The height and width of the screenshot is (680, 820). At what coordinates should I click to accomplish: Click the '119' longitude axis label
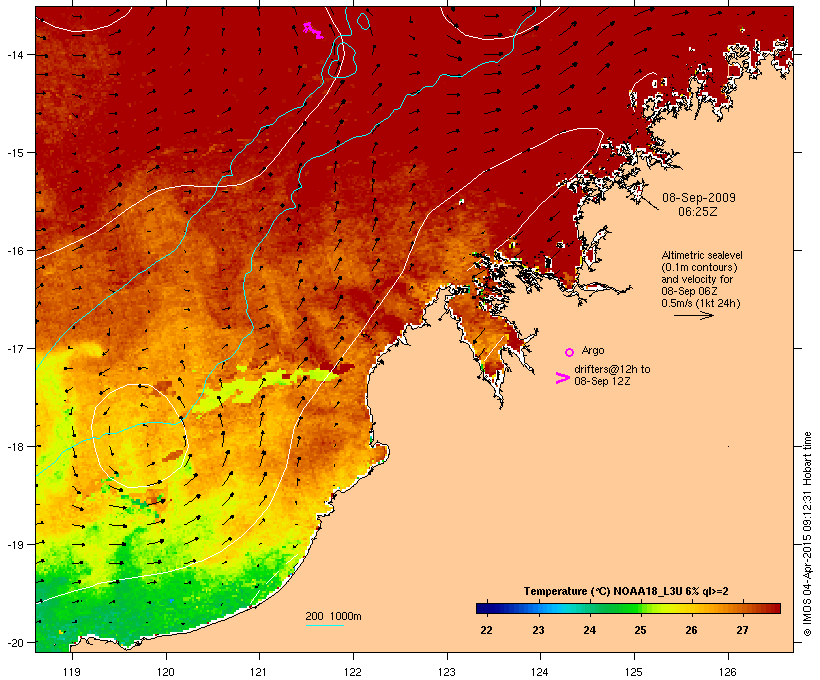72,672
